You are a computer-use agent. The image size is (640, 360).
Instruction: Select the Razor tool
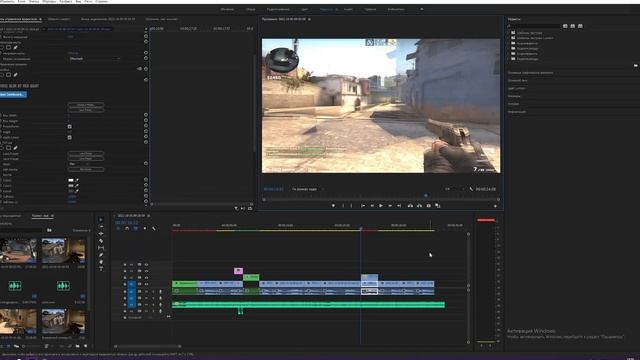tap(101, 241)
